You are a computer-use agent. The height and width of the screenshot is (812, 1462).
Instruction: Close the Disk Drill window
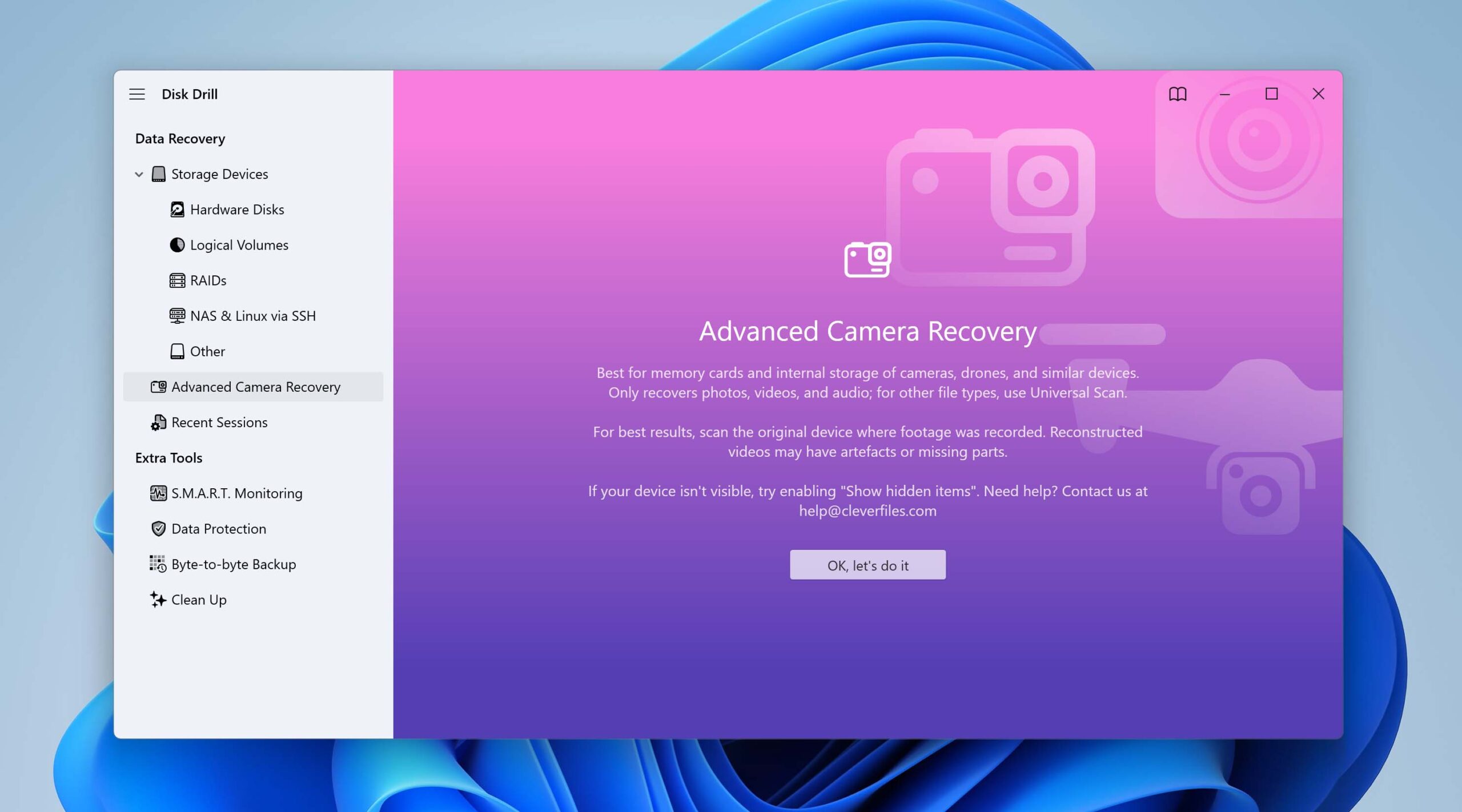[1318, 94]
